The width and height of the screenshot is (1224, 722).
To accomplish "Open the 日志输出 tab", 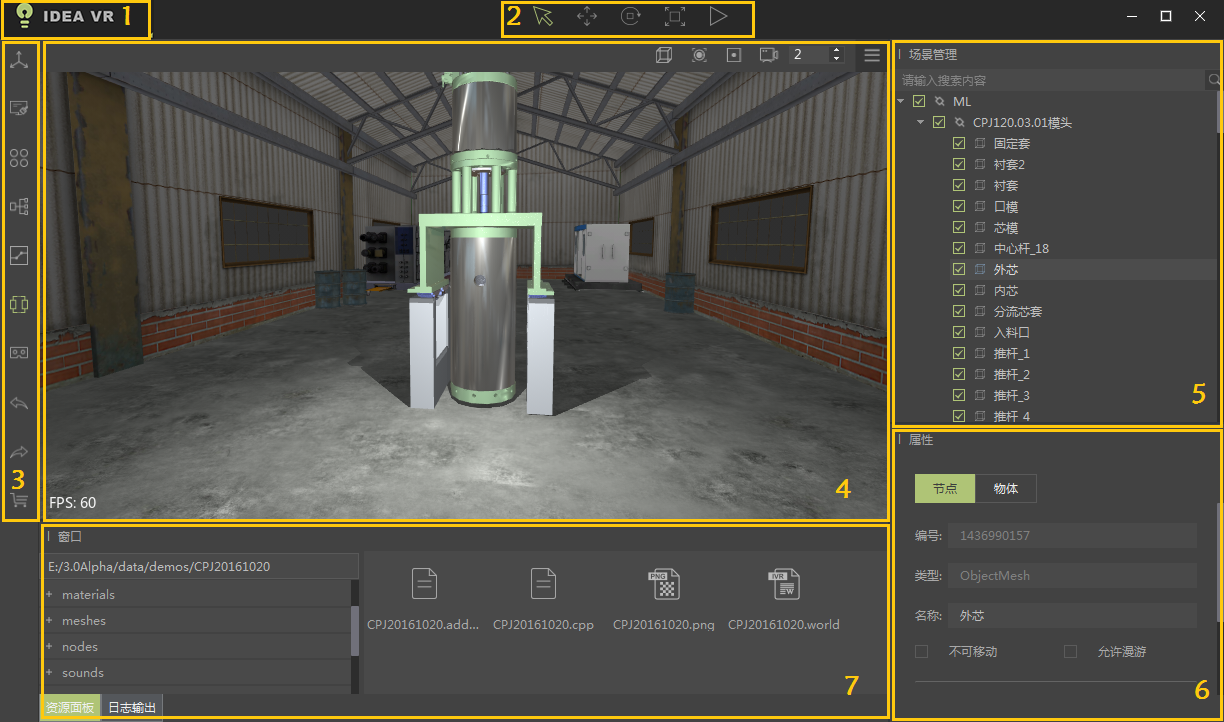I will coord(132,707).
